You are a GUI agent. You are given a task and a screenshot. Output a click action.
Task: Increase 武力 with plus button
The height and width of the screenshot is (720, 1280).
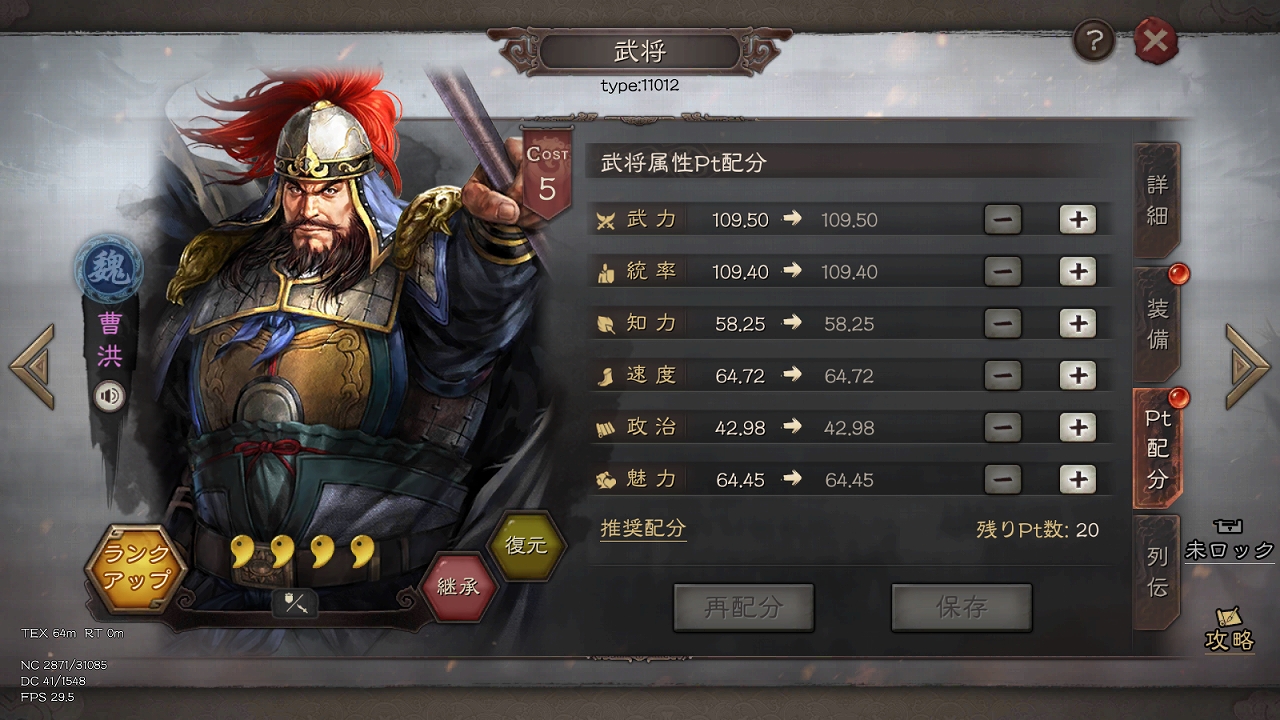[1077, 219]
